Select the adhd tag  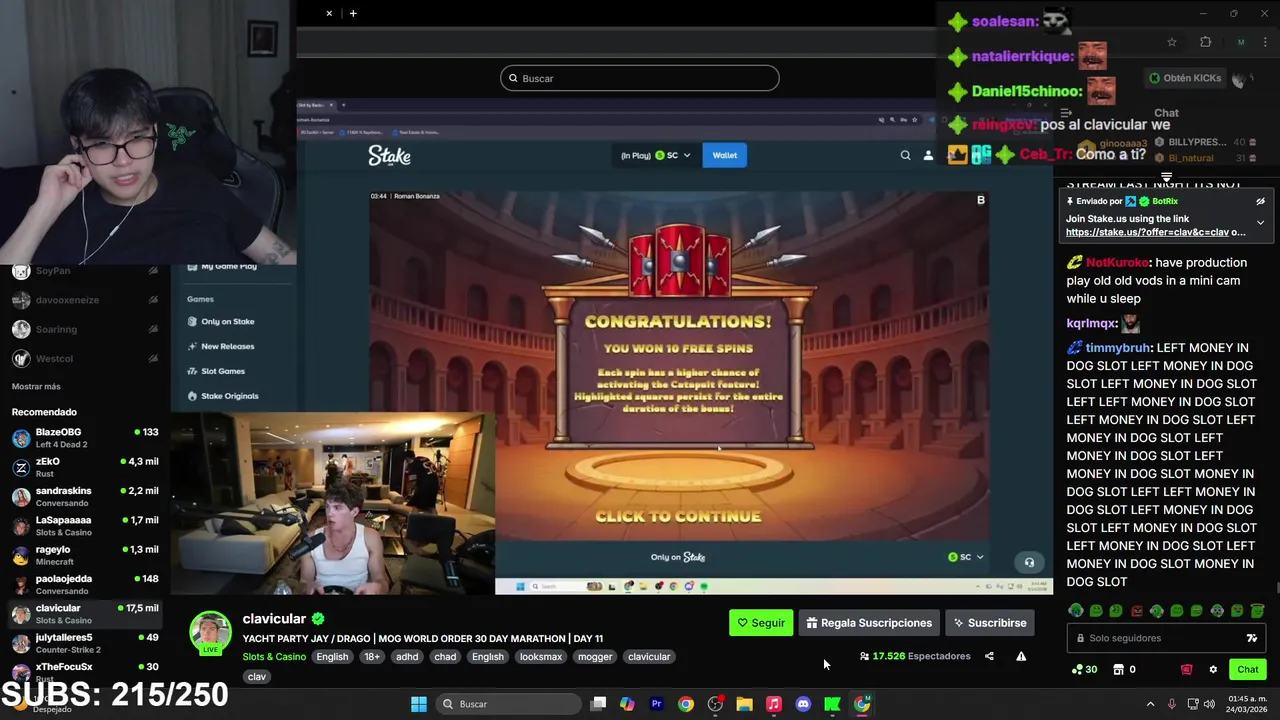click(x=407, y=657)
